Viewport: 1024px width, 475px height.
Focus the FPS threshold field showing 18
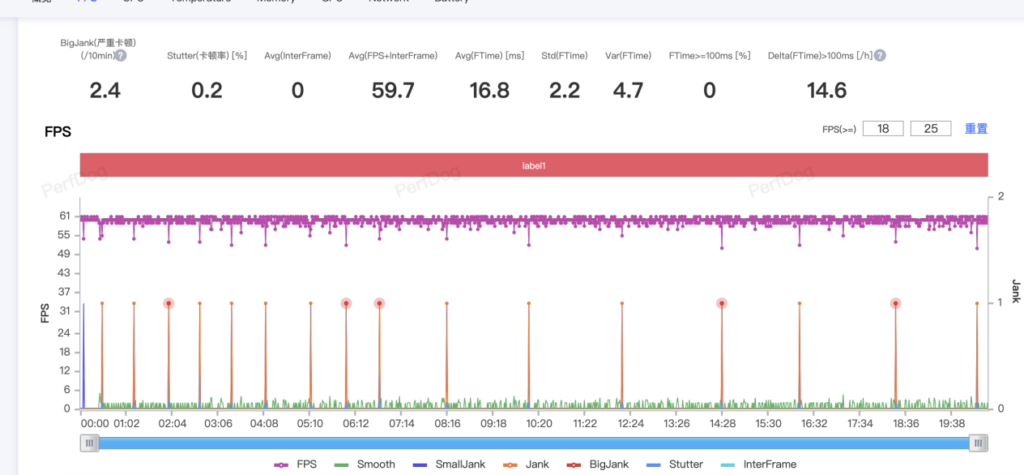(884, 129)
